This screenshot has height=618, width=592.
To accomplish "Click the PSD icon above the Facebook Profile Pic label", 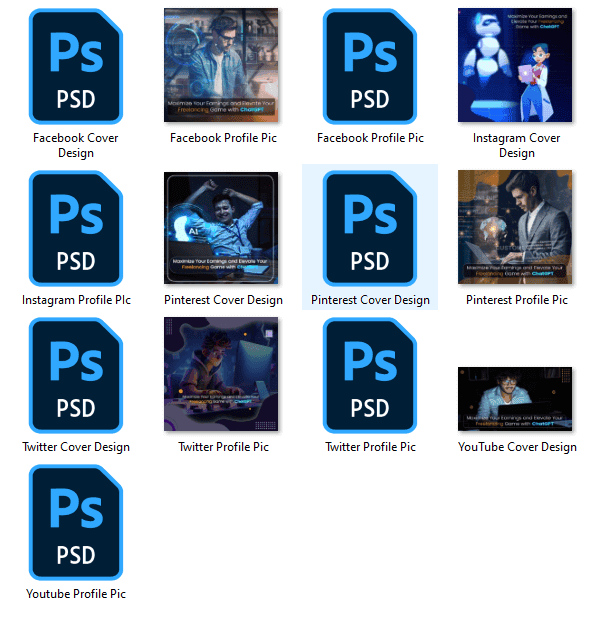I will tap(370, 66).
